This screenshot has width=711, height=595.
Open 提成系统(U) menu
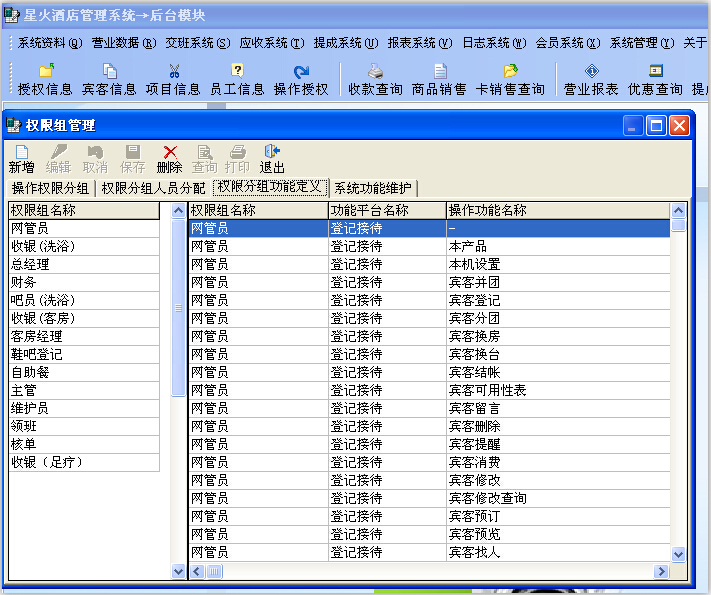[x=346, y=43]
